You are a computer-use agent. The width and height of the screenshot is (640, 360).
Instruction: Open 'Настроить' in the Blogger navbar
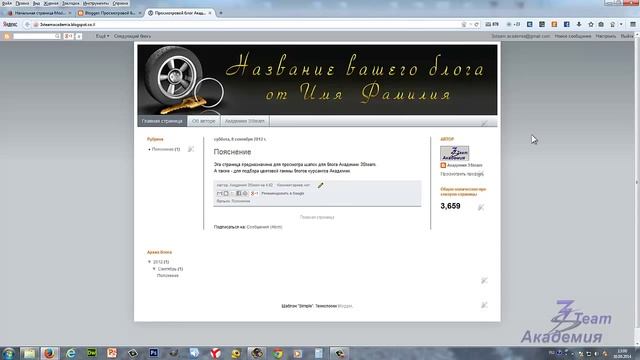(x=606, y=36)
